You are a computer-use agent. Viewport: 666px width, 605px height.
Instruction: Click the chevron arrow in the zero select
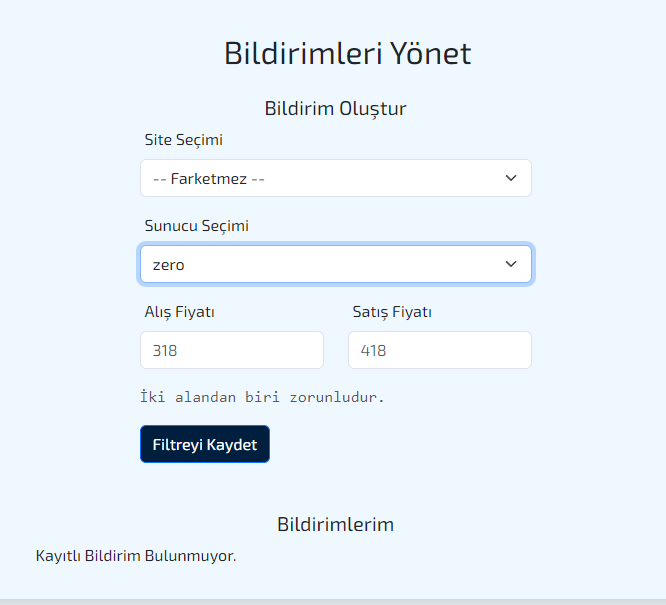click(x=511, y=264)
